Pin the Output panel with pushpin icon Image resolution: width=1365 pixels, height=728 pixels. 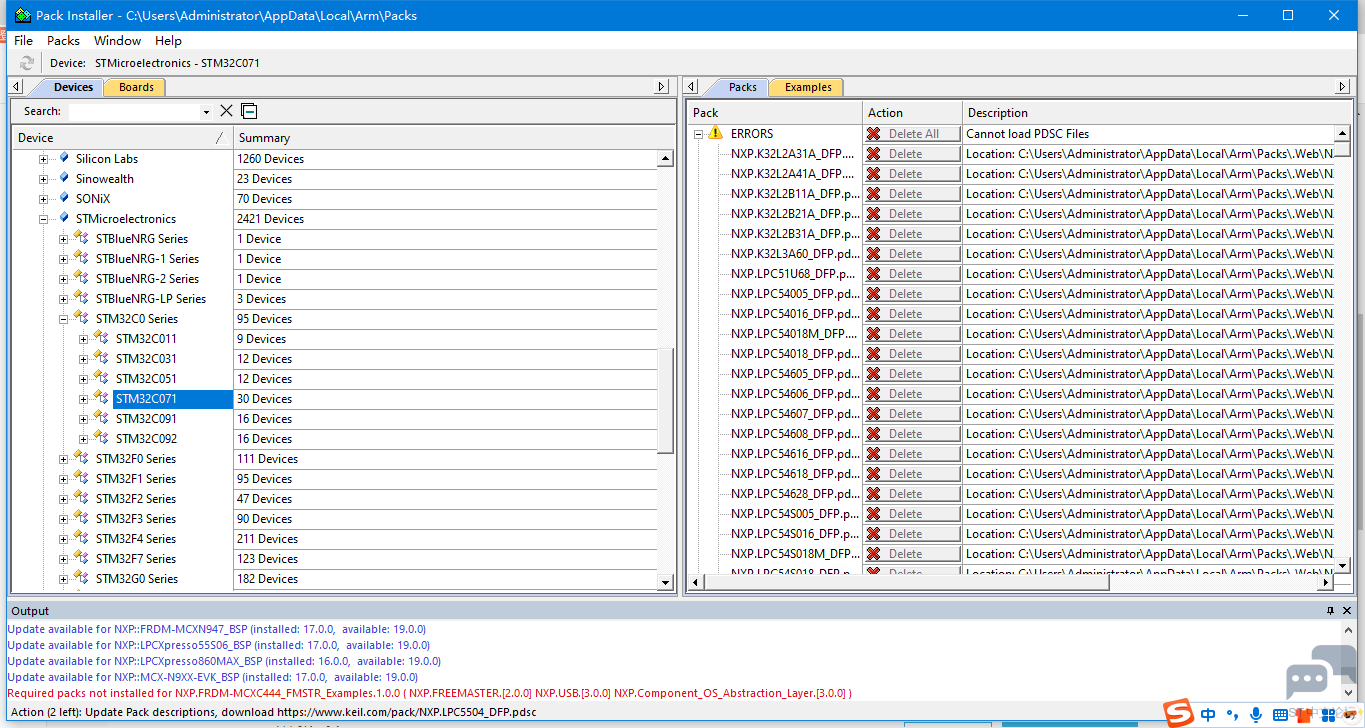pos(1330,610)
